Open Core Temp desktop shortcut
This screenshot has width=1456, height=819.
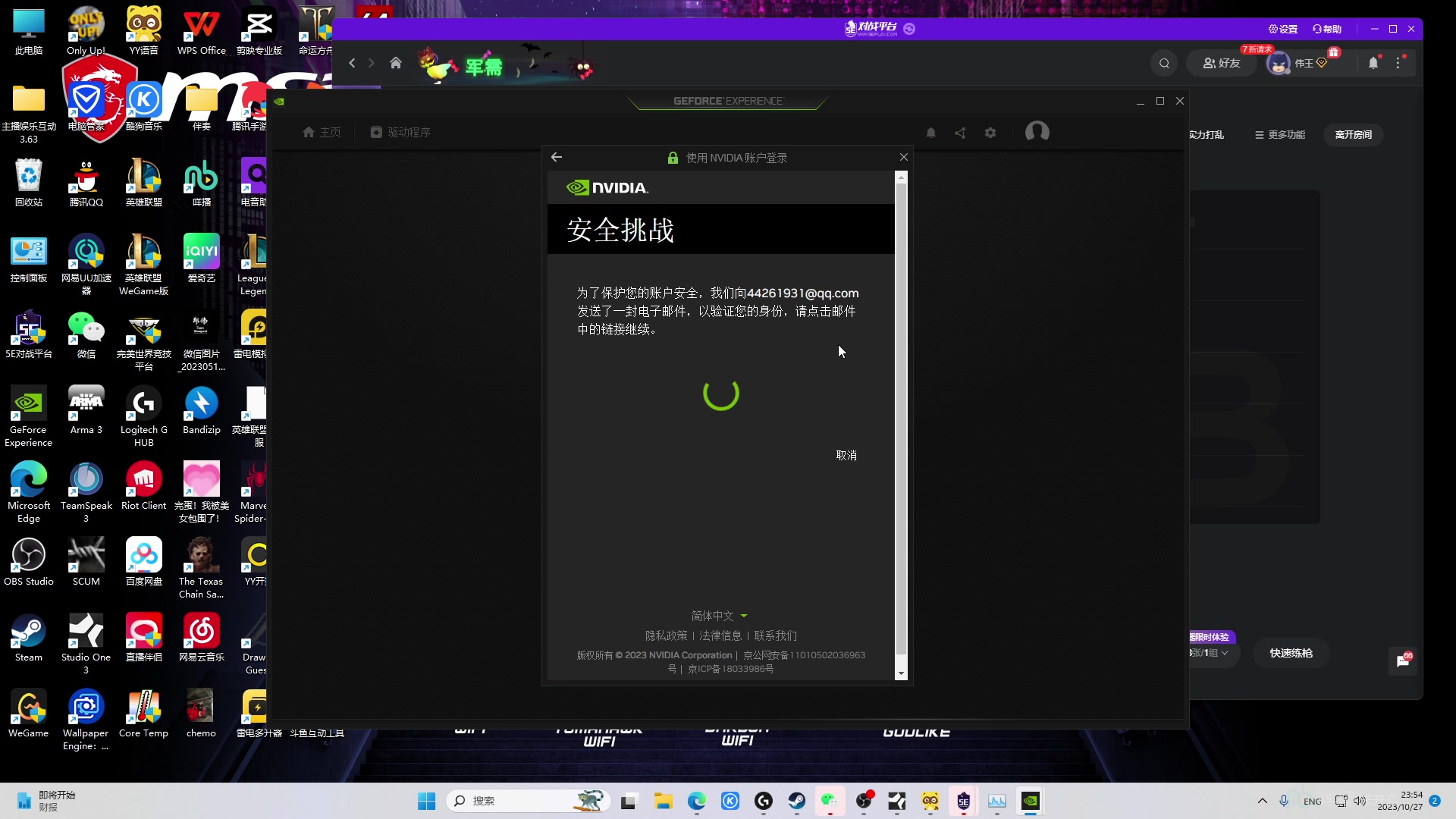click(144, 714)
